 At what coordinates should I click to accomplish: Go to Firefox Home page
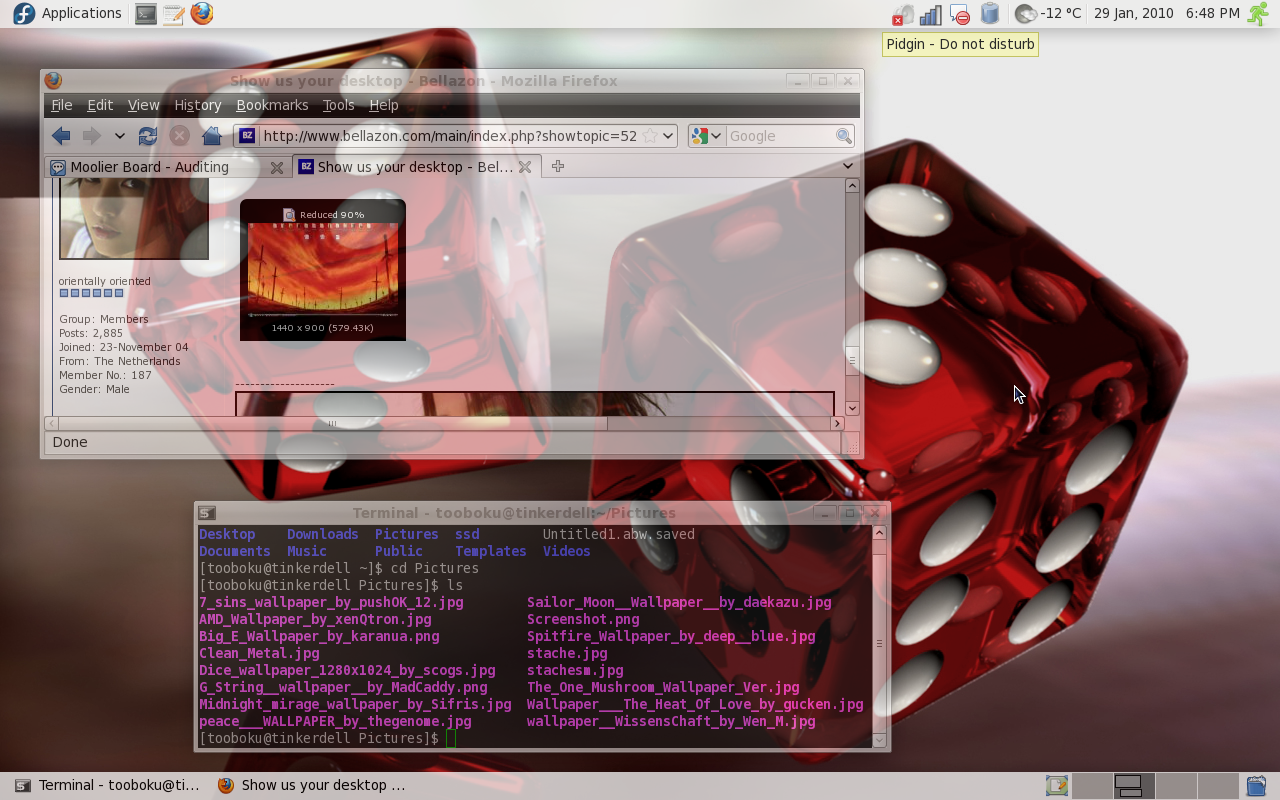(211, 136)
